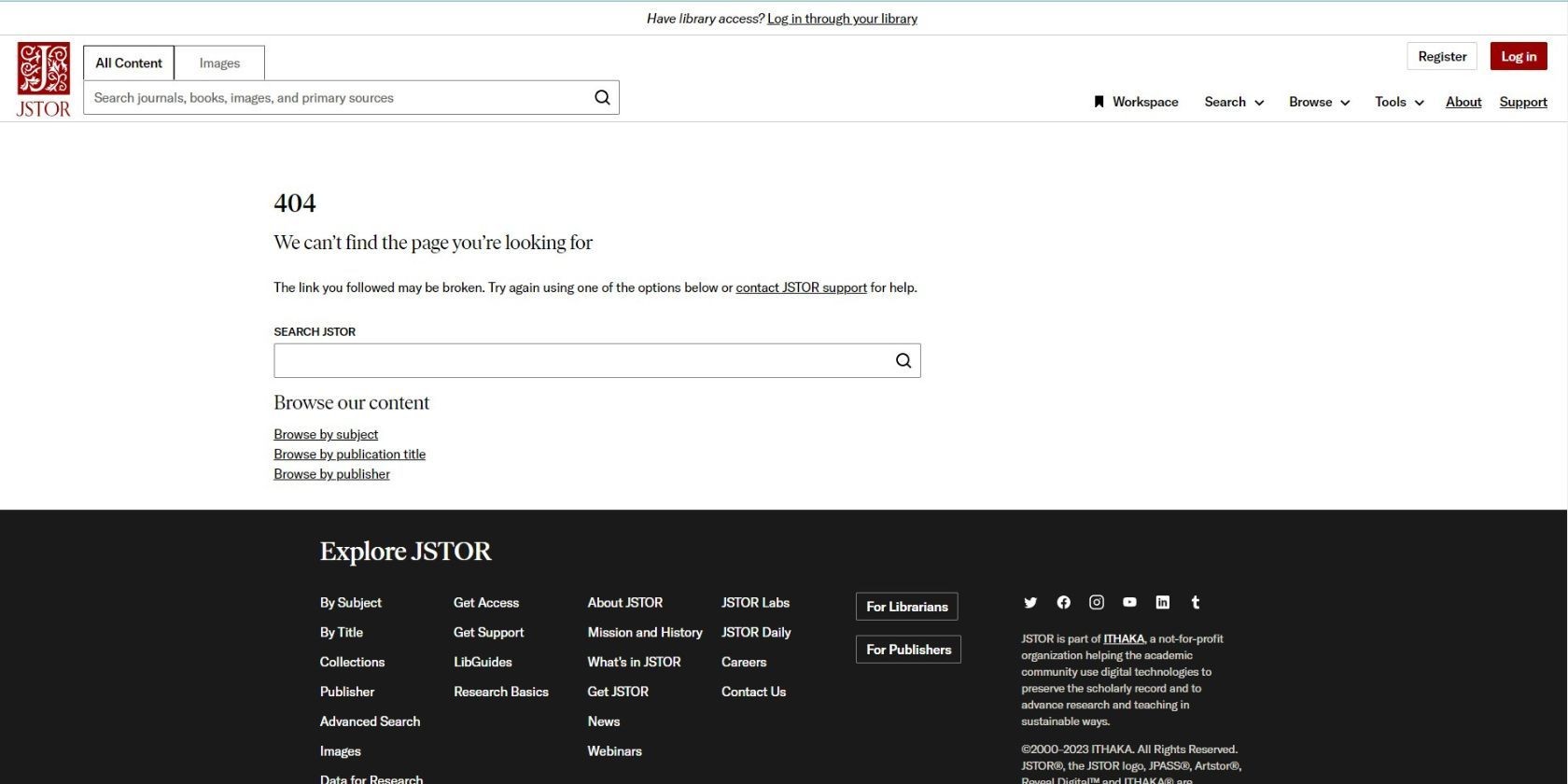Open Get Support footer link
Screen dimensions: 1568x784
click(x=488, y=633)
